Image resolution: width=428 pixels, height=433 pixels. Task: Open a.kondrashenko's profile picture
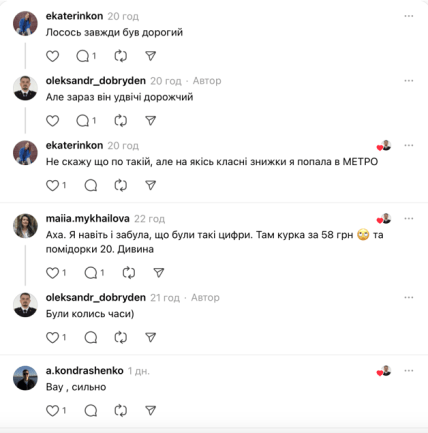[25, 378]
